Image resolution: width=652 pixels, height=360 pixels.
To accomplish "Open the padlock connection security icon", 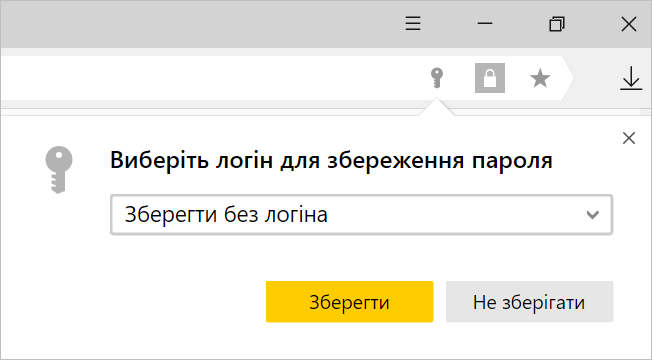I will [x=490, y=78].
